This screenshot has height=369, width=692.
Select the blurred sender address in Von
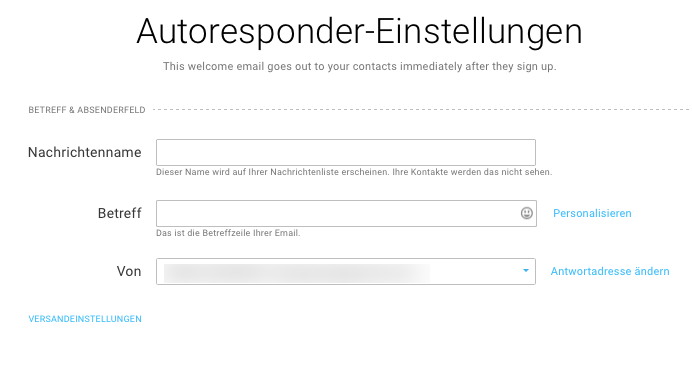[x=297, y=273]
